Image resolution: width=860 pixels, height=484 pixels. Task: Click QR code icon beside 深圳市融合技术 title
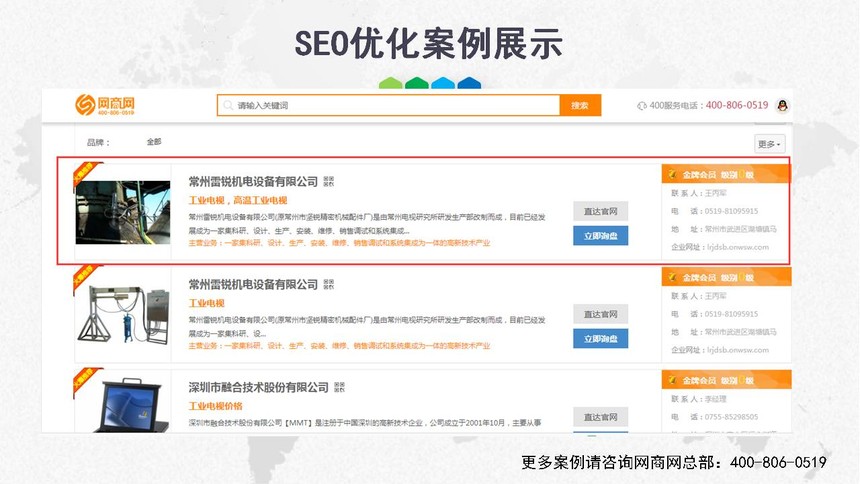(x=340, y=387)
